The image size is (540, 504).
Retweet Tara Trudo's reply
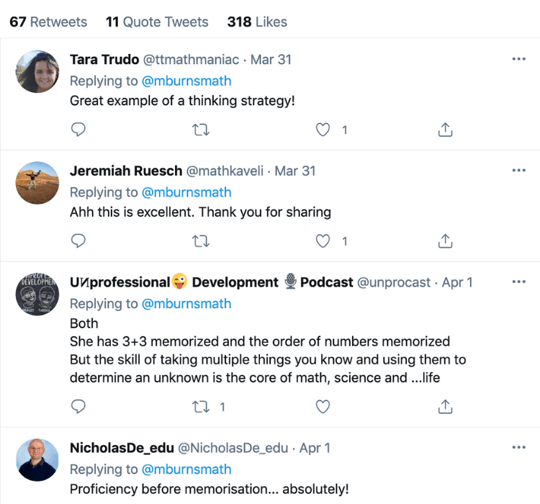(x=200, y=130)
